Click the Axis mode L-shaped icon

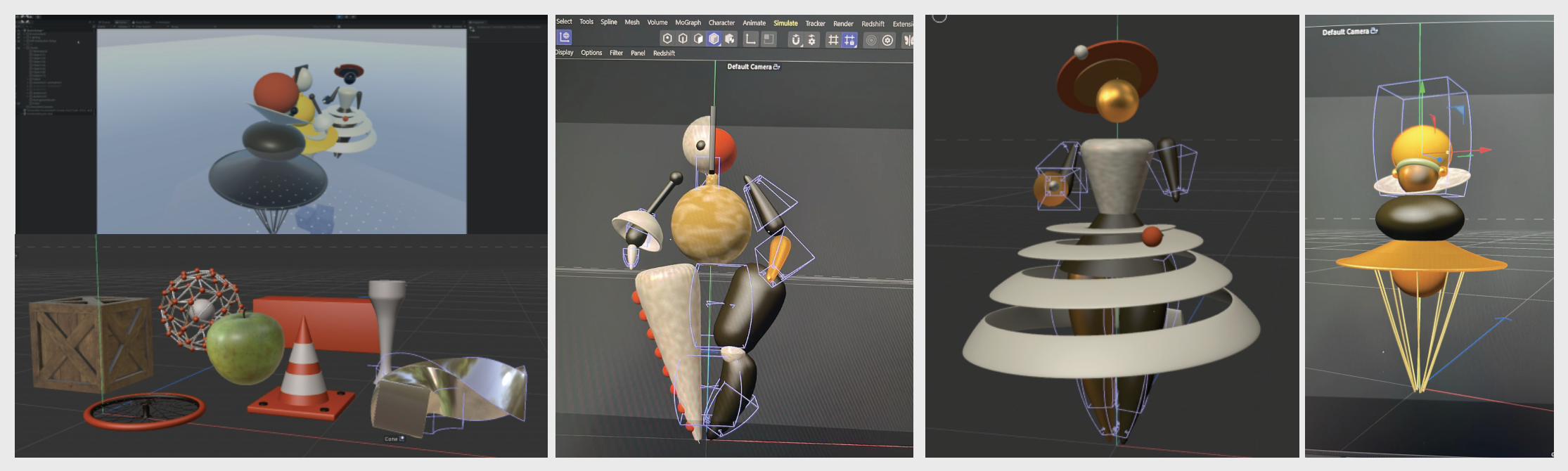tap(750, 39)
